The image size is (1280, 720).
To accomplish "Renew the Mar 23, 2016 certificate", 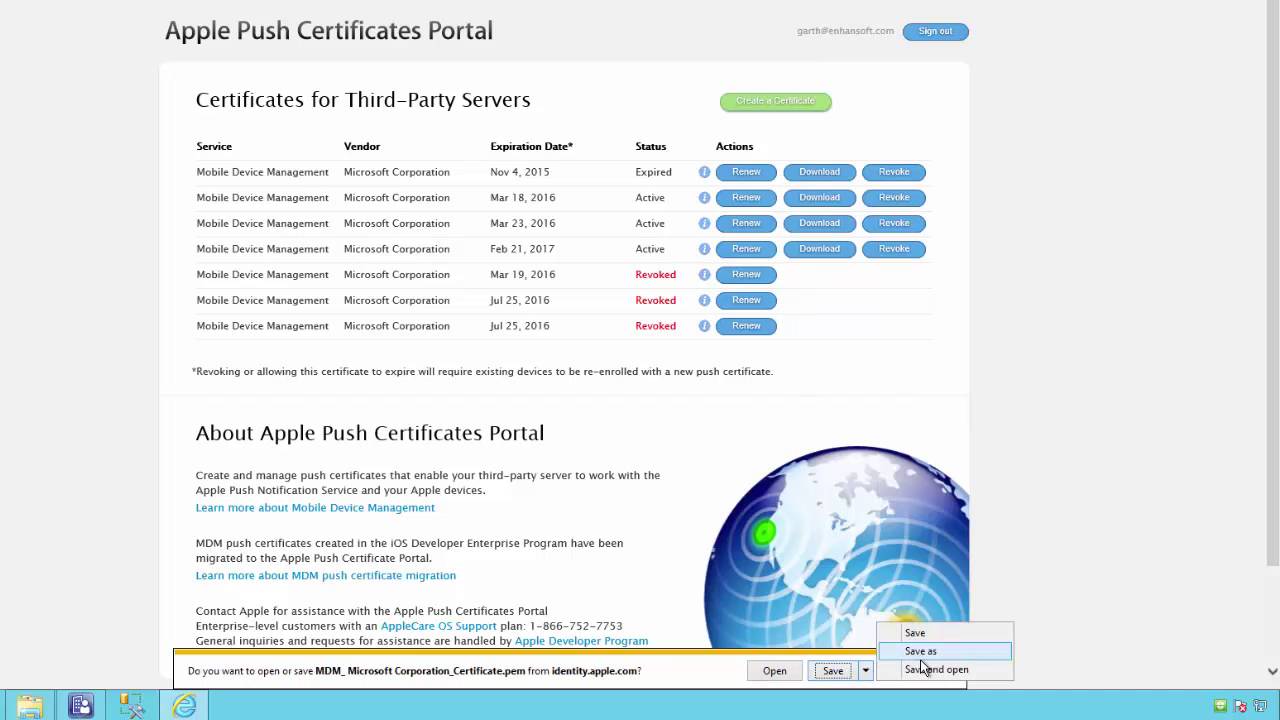I will (746, 223).
